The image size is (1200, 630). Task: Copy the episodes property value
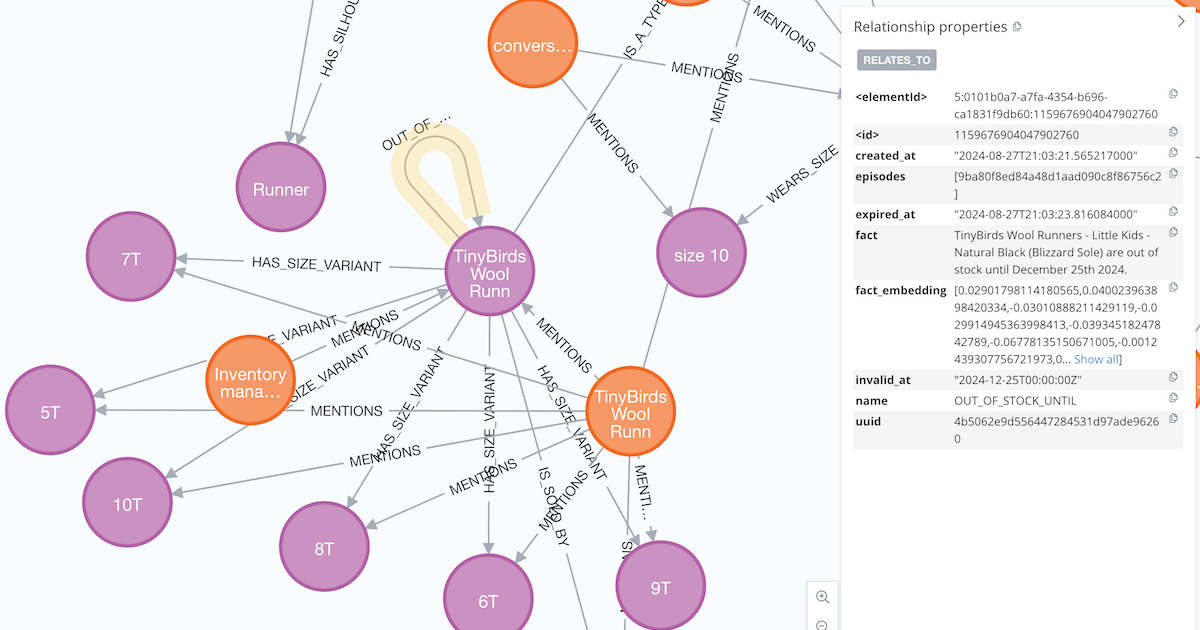coord(1174,175)
